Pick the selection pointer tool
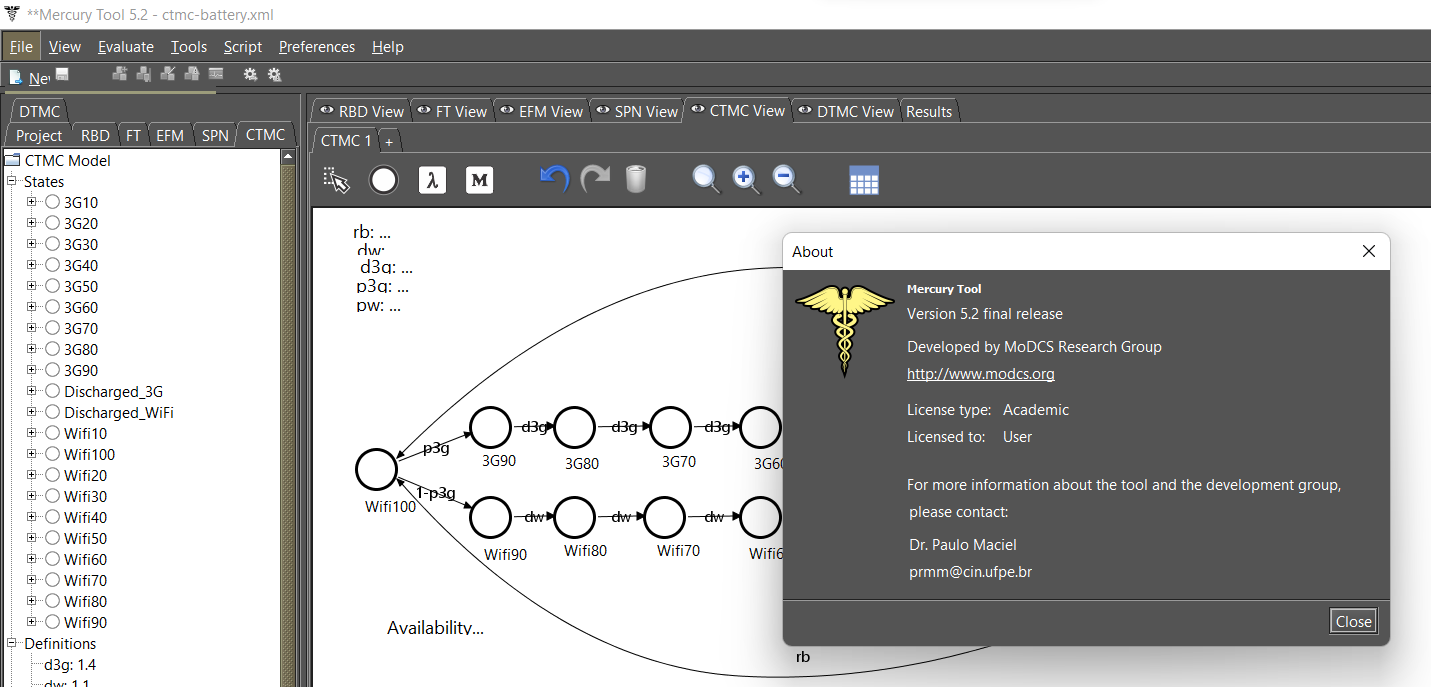Viewport: 1431px width, 687px height. point(336,180)
